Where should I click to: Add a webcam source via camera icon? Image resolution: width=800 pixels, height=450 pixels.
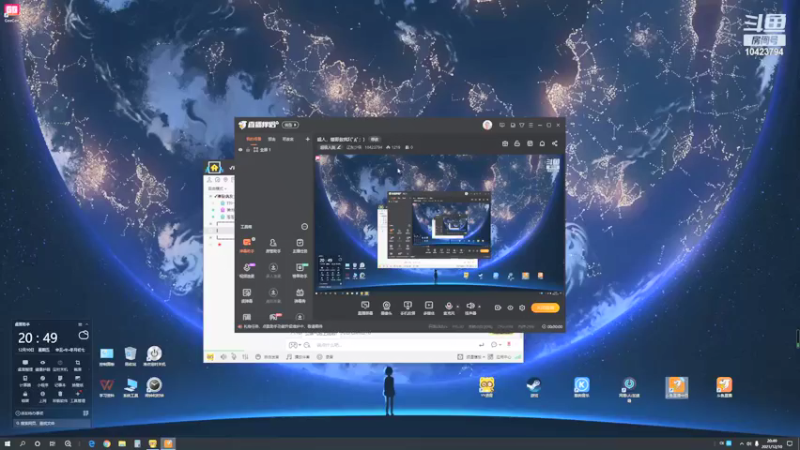pos(386,305)
